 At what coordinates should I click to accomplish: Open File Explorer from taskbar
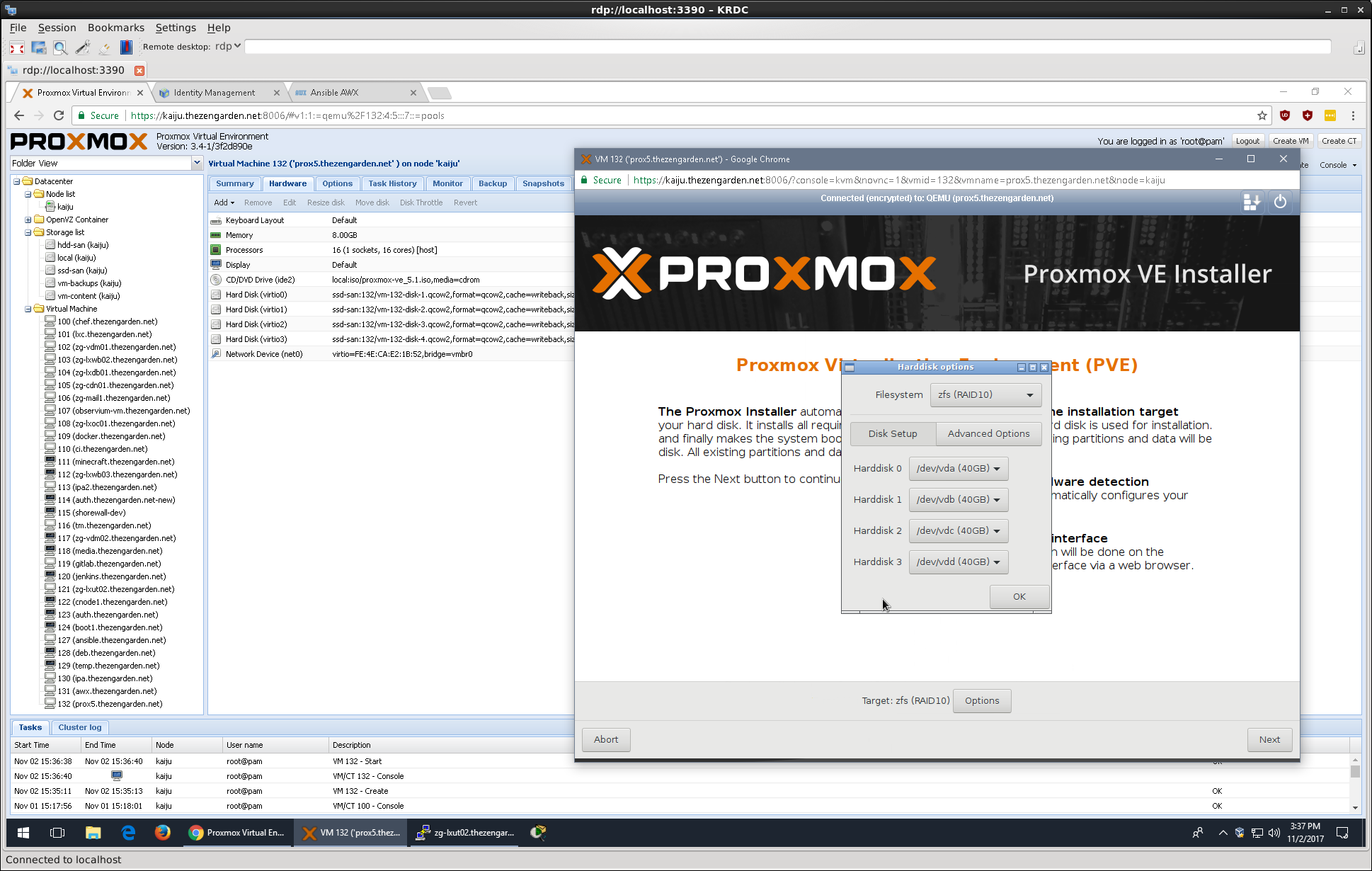(x=93, y=833)
